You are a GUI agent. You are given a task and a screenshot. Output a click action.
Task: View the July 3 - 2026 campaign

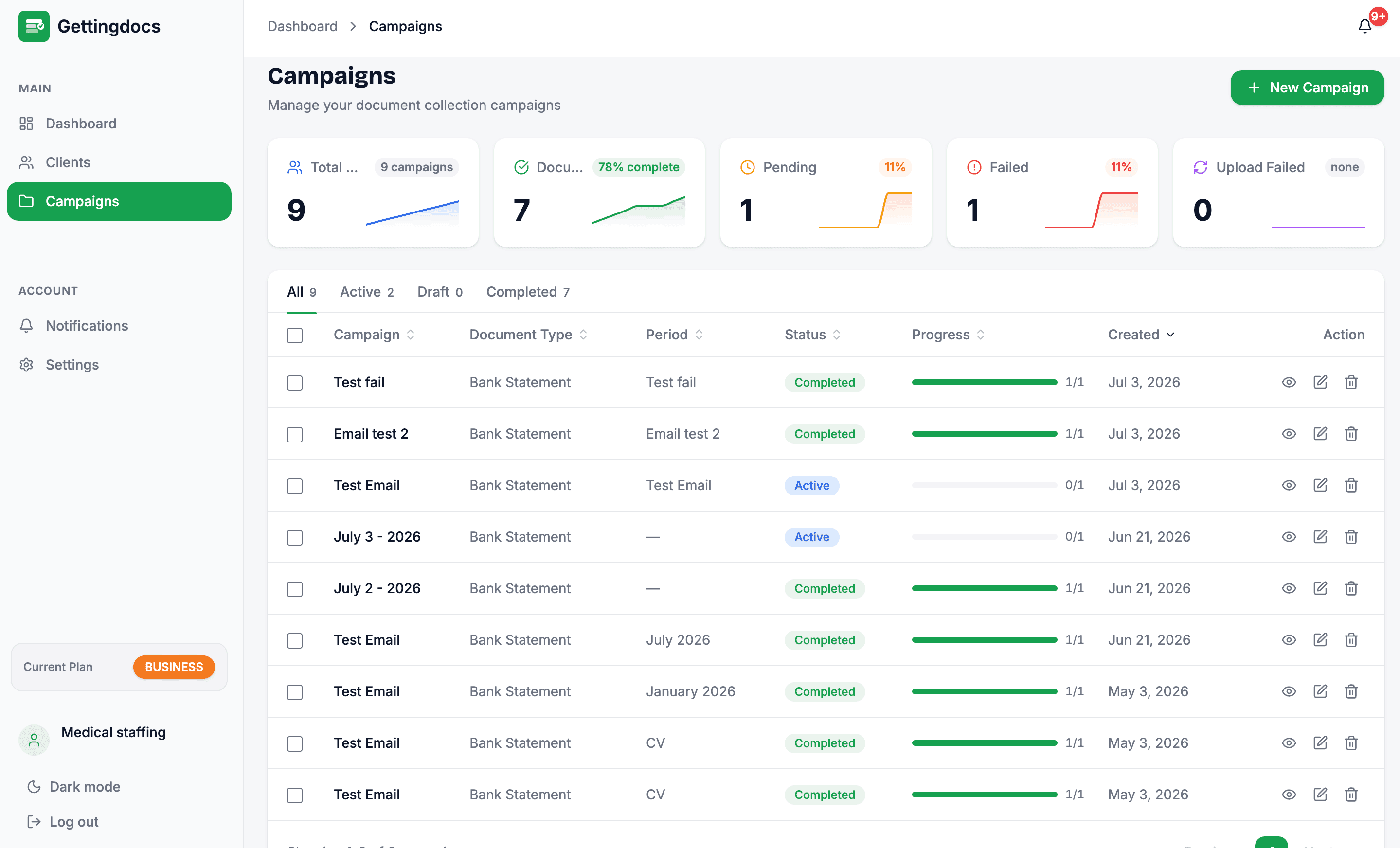(x=1289, y=537)
